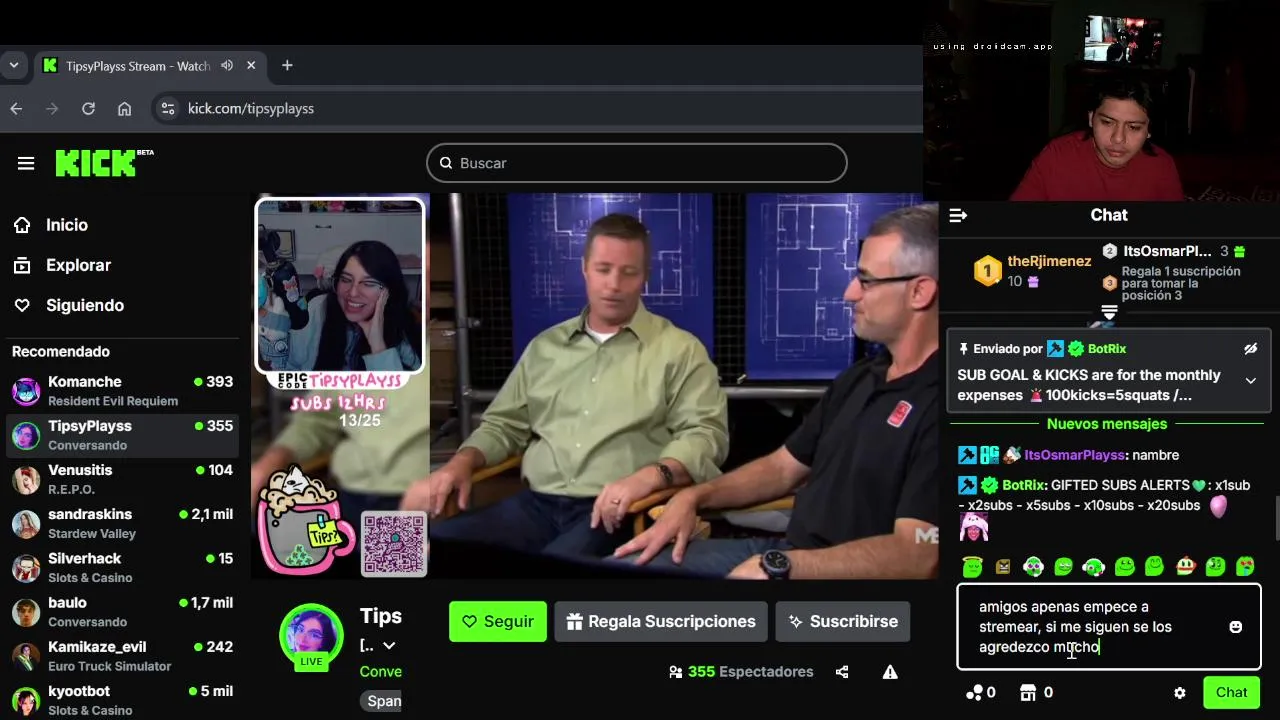The width and height of the screenshot is (1280, 720).
Task: Click the QR code on the stream overlay
Action: (394, 544)
